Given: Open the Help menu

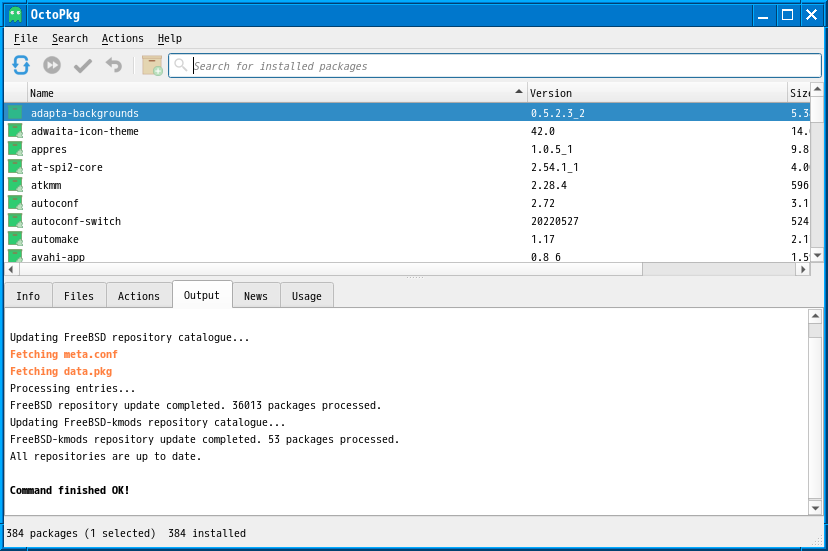Looking at the screenshot, I should [x=170, y=39].
